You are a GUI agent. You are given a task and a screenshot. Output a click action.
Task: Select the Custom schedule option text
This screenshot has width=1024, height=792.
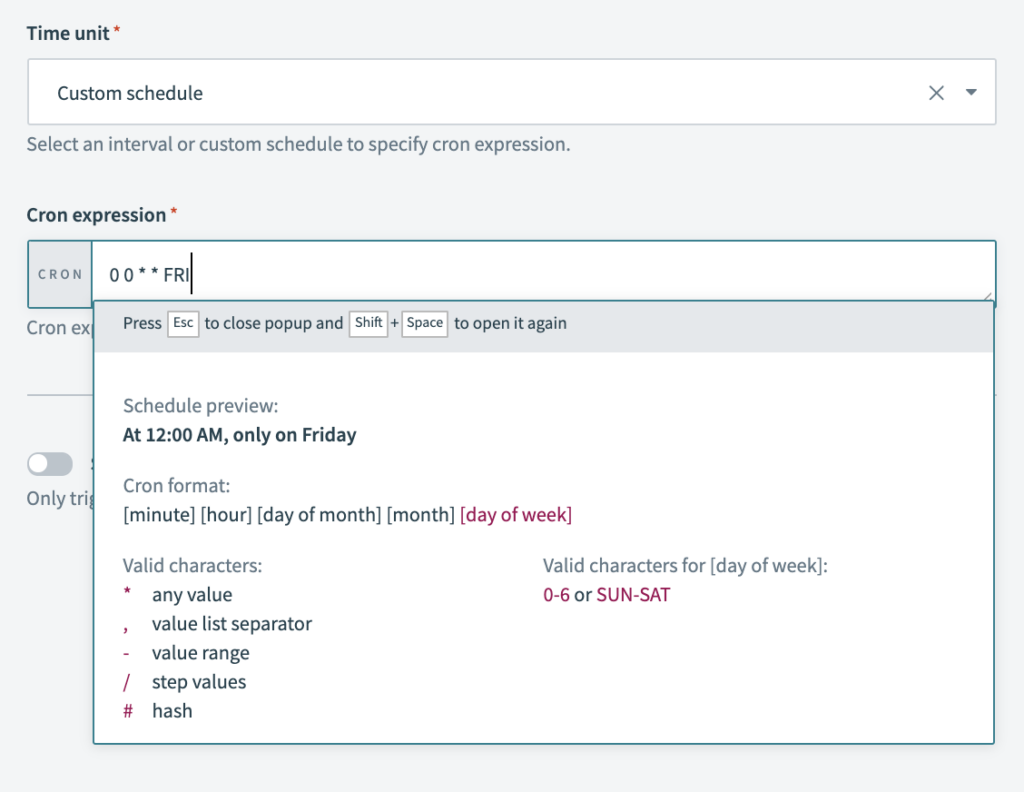129,92
